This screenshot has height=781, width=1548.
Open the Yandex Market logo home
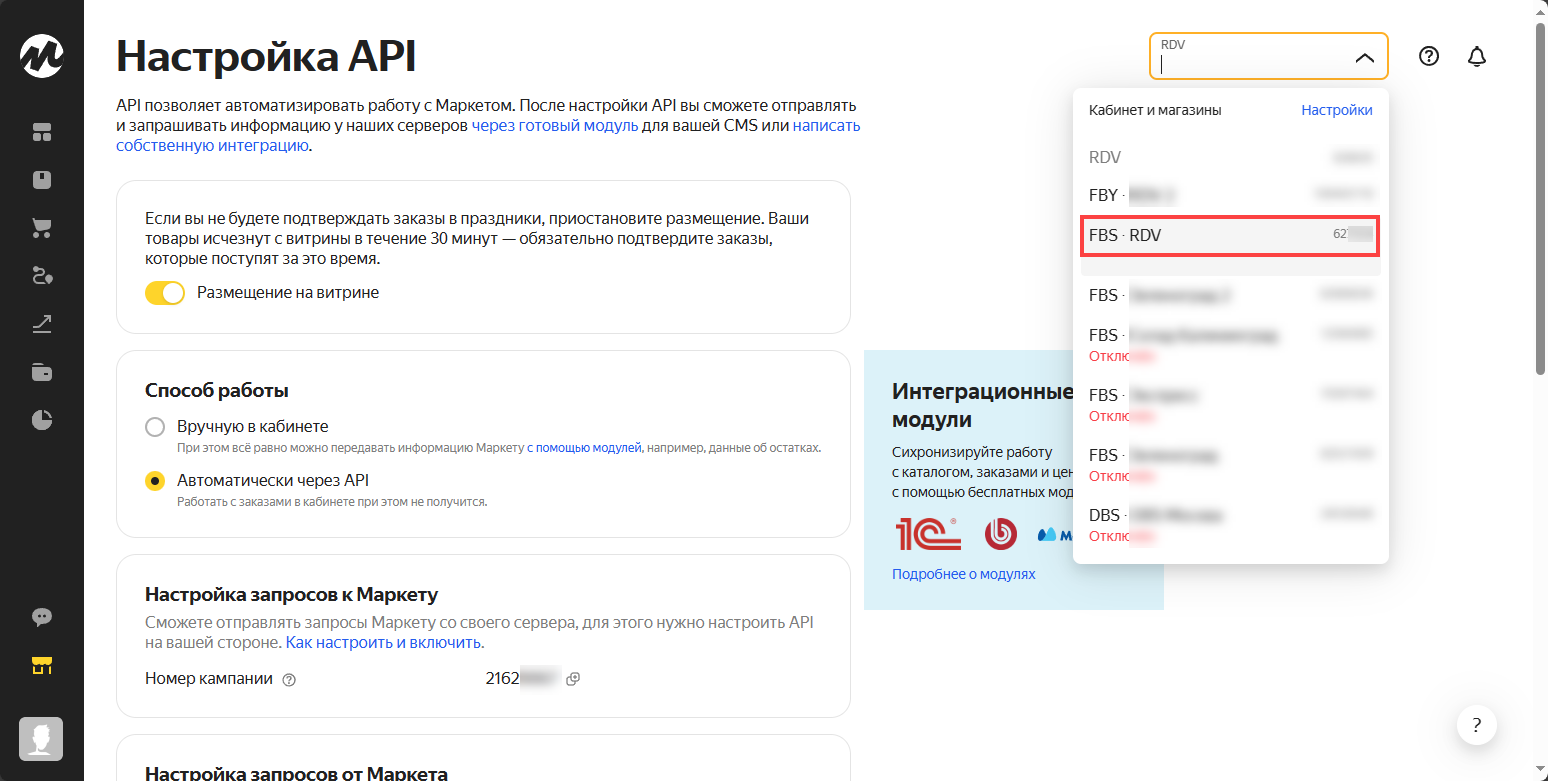tap(42, 56)
